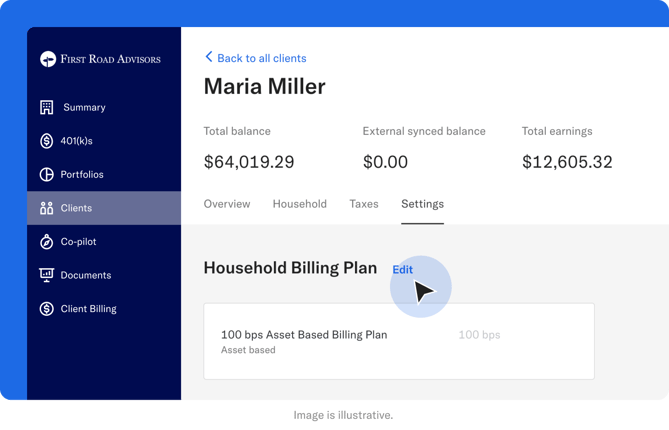669x430 pixels.
Task: Edit the Household Billing Plan
Action: coord(402,270)
